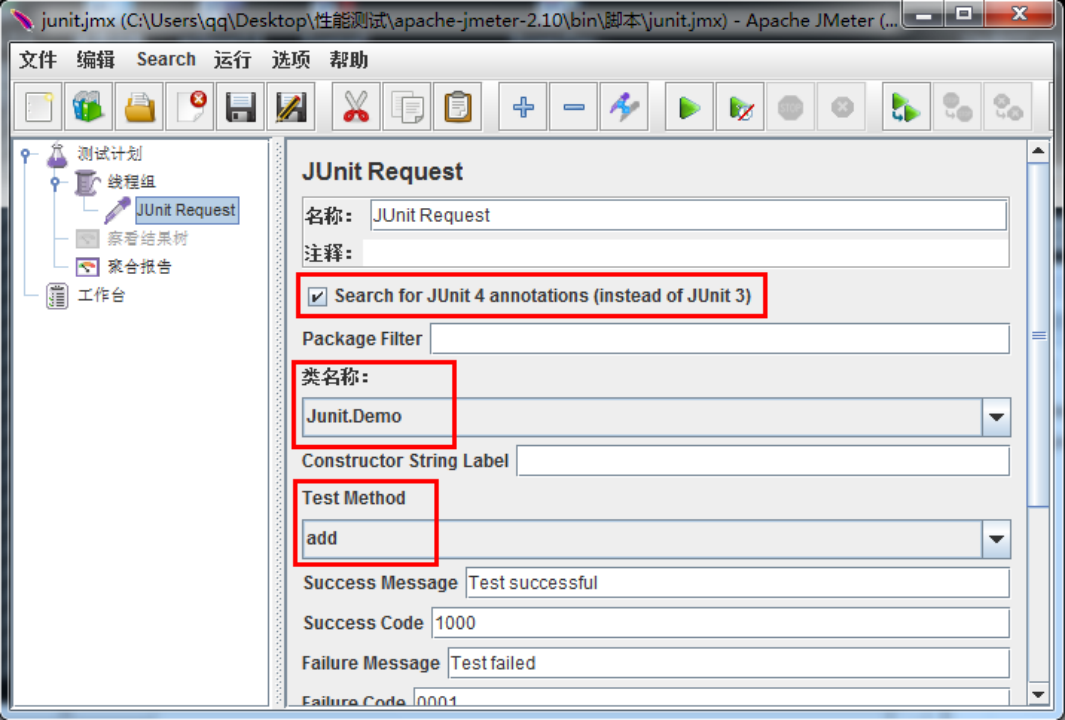The height and width of the screenshot is (720, 1065).
Task: Open the 文件 menu
Action: [x=38, y=60]
